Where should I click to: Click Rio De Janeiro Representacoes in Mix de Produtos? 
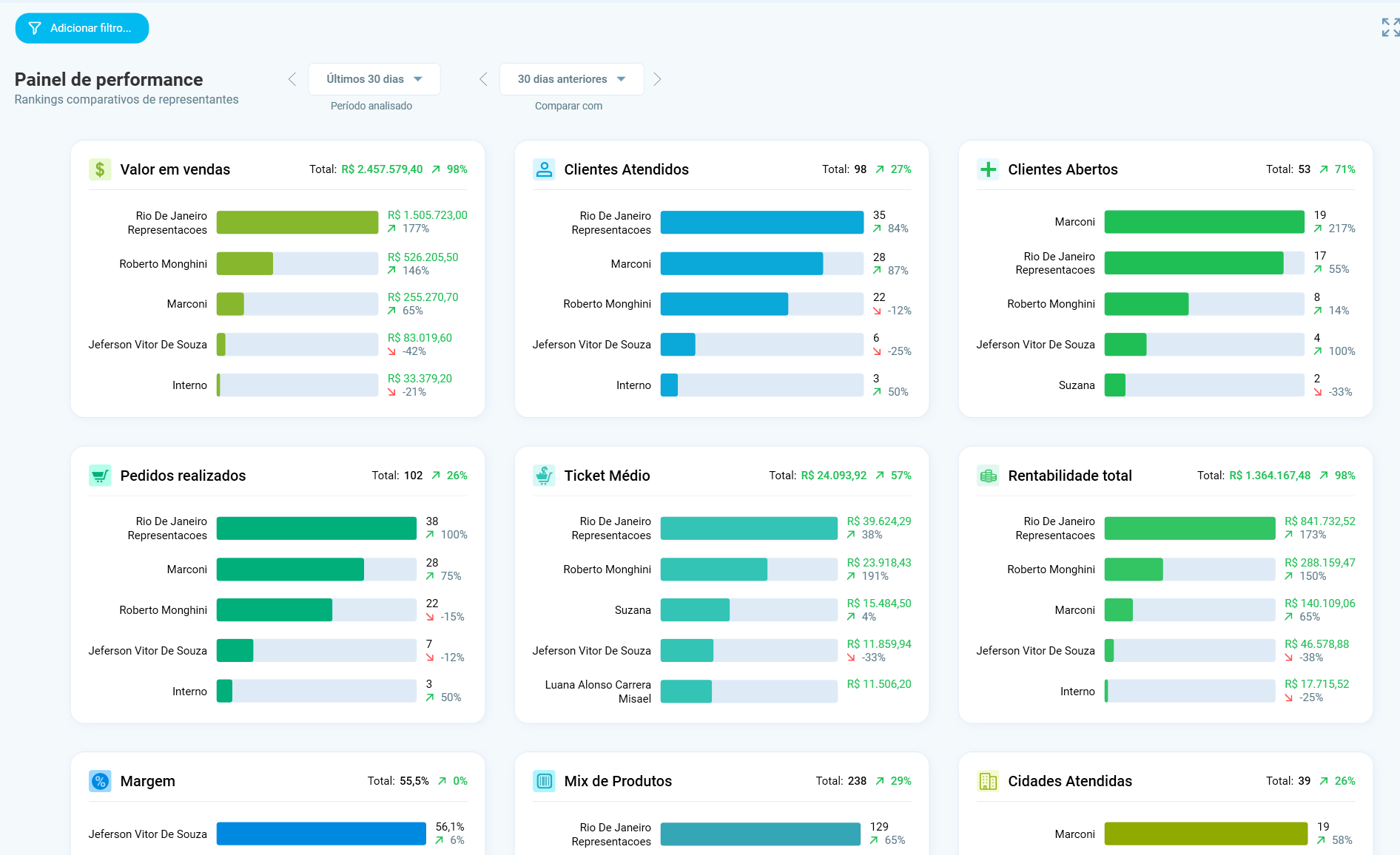click(x=611, y=834)
